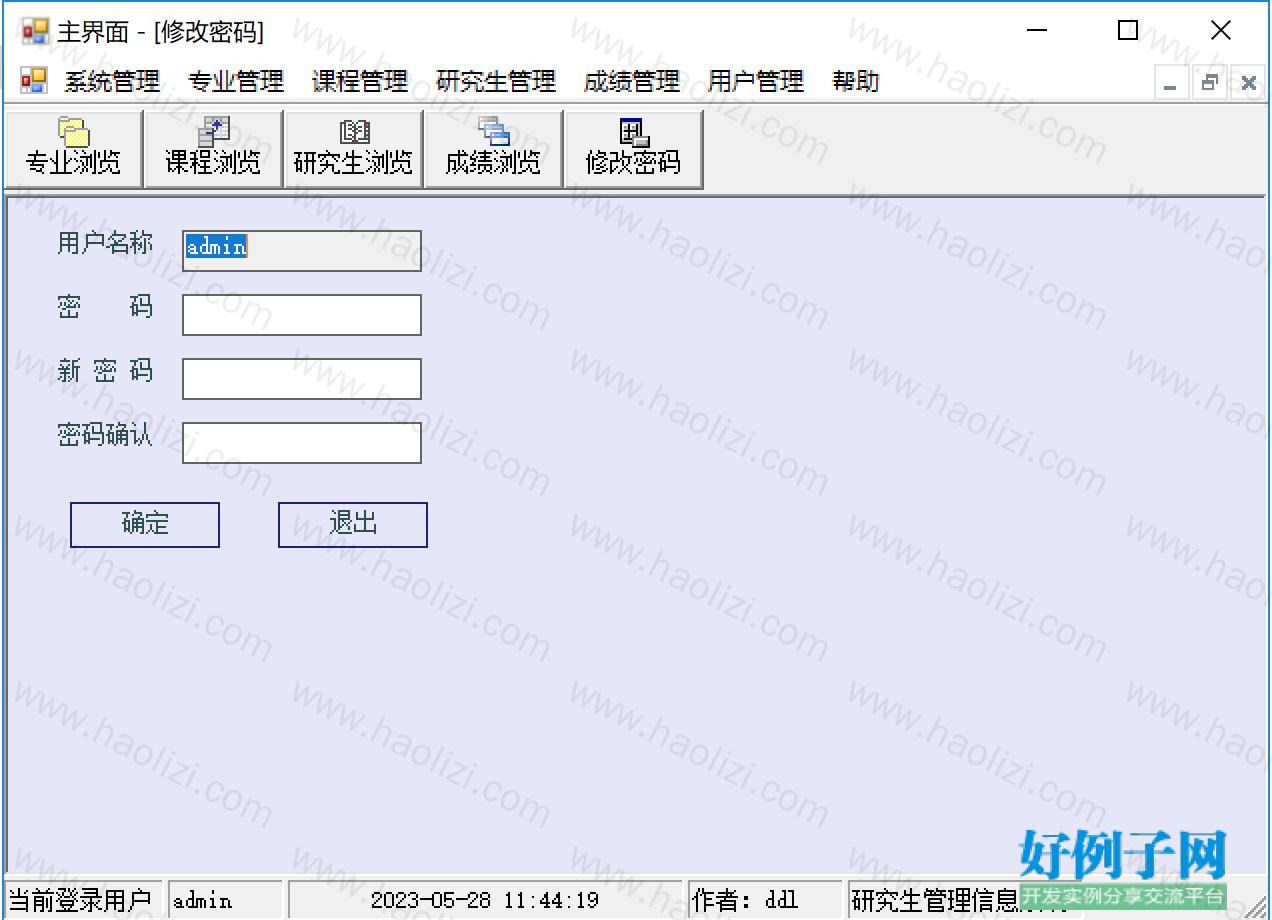
Task: Focus the 密码 input field
Action: [302, 315]
